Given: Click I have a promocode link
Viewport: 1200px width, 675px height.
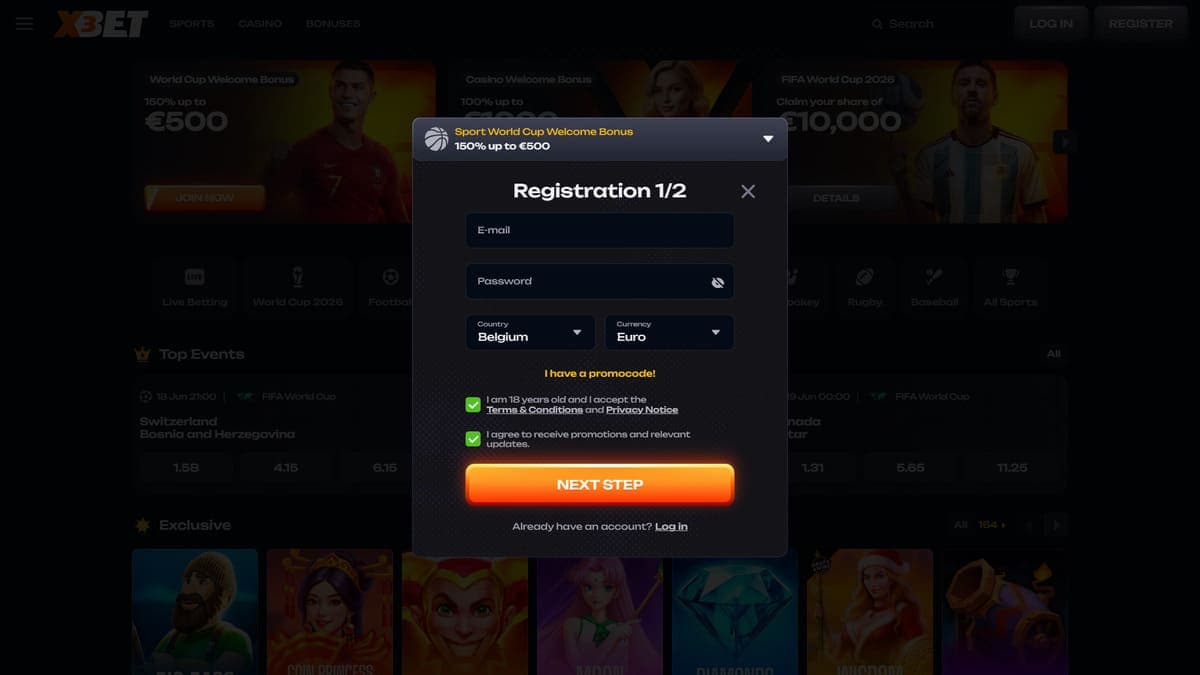Looking at the screenshot, I should pos(600,373).
